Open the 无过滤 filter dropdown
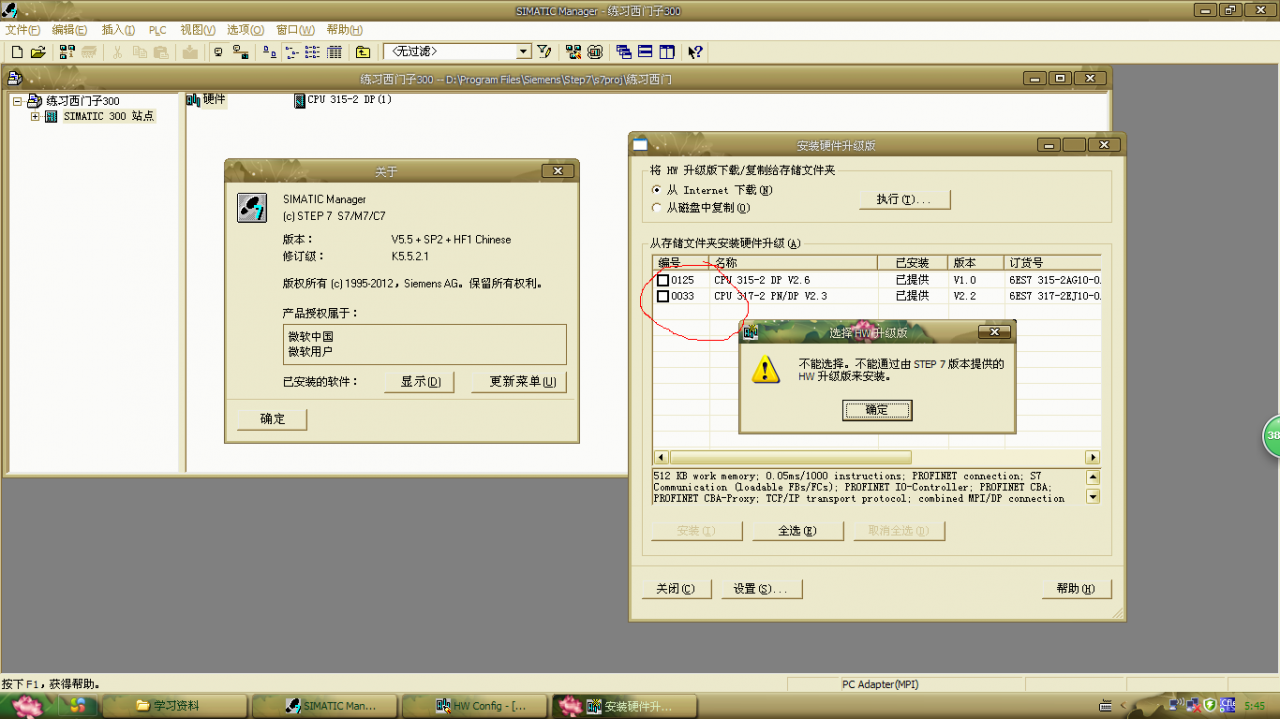Viewport: 1280px width, 719px height. (x=524, y=52)
